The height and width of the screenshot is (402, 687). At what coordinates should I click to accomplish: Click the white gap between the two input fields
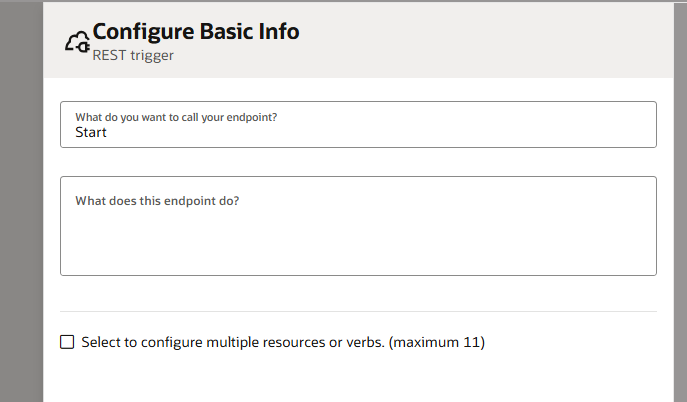click(358, 162)
